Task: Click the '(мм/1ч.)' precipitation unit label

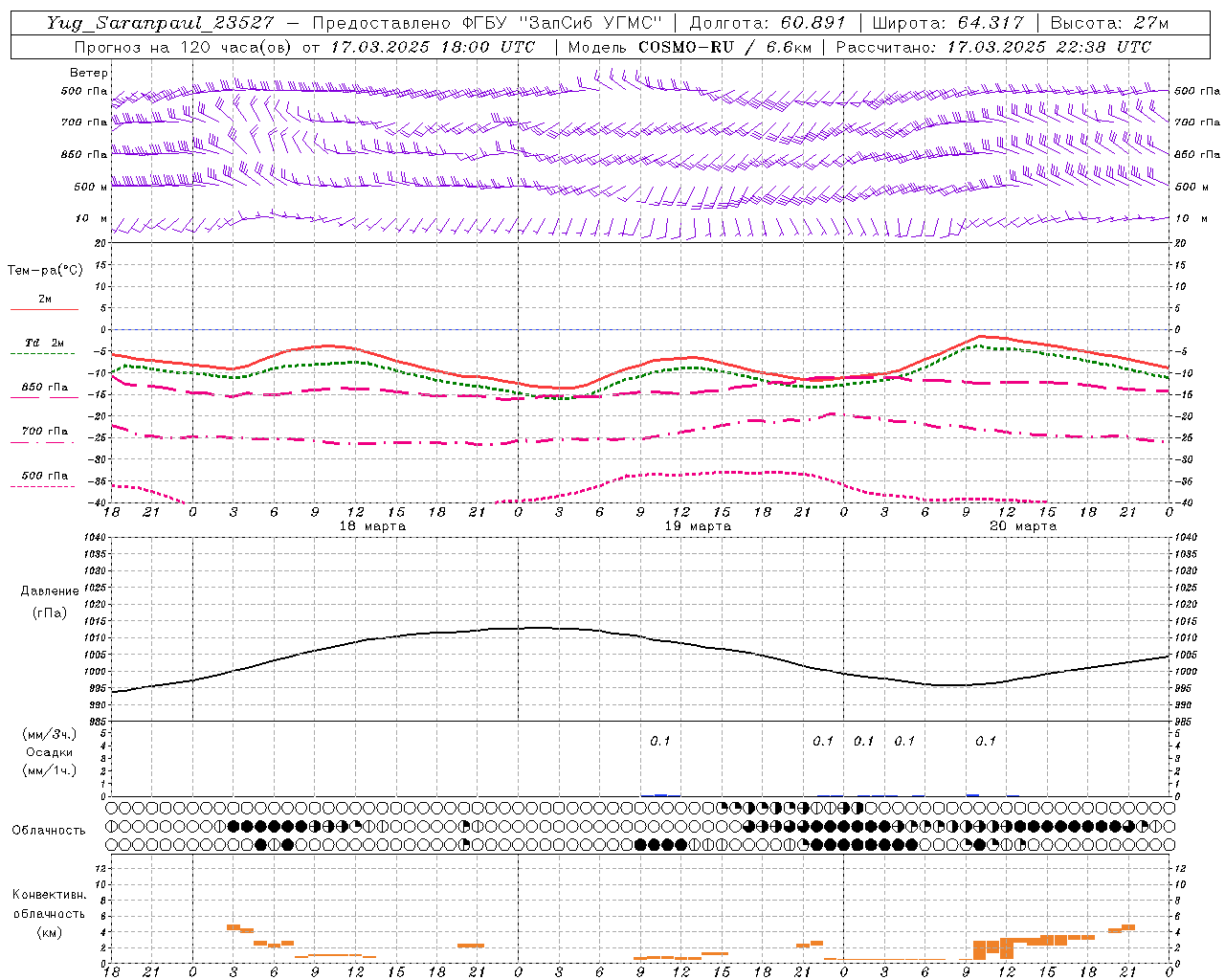Action: [x=50, y=770]
